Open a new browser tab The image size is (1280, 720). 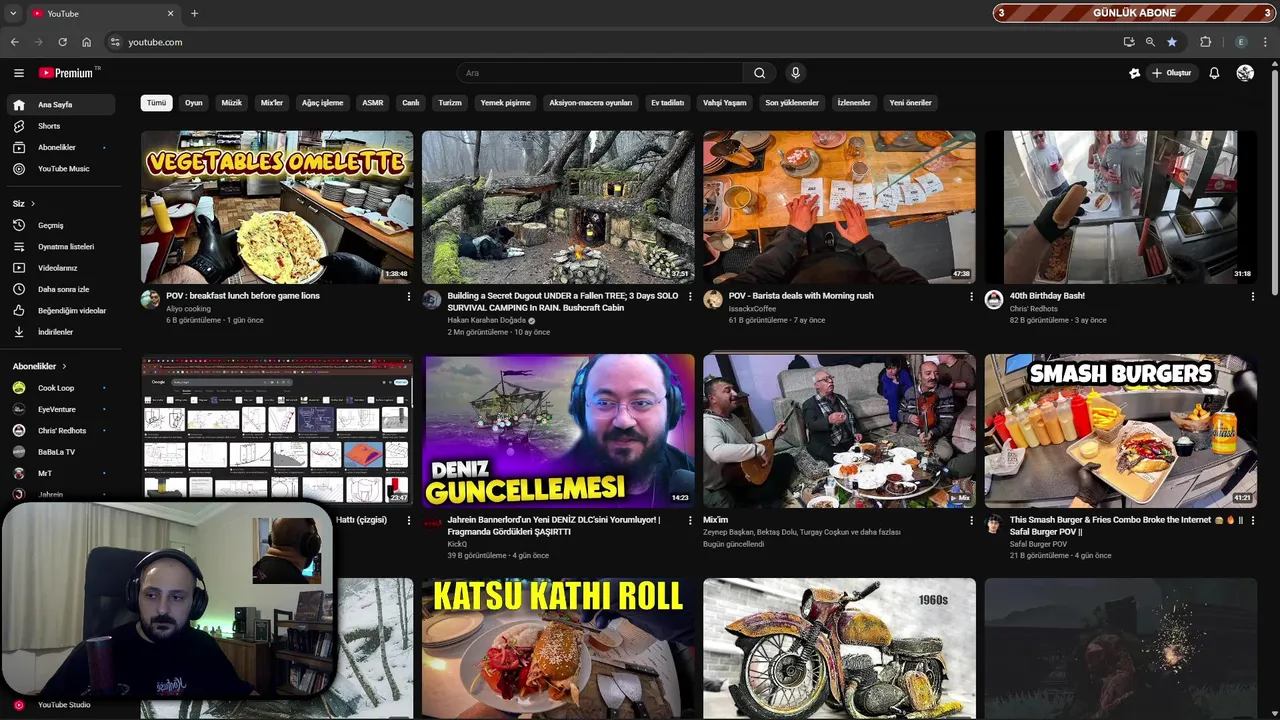click(x=194, y=13)
